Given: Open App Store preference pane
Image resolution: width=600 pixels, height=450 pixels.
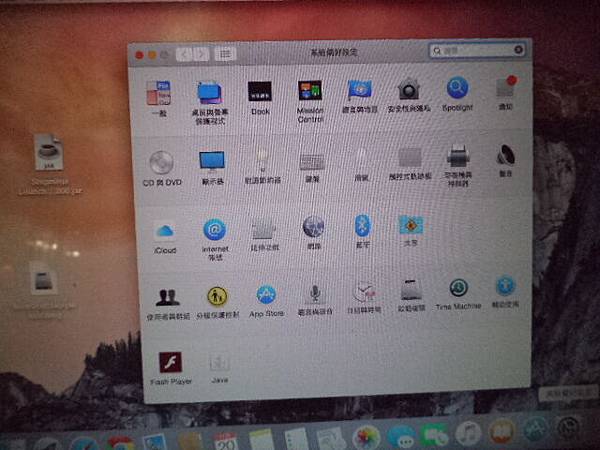Looking at the screenshot, I should [x=266, y=295].
